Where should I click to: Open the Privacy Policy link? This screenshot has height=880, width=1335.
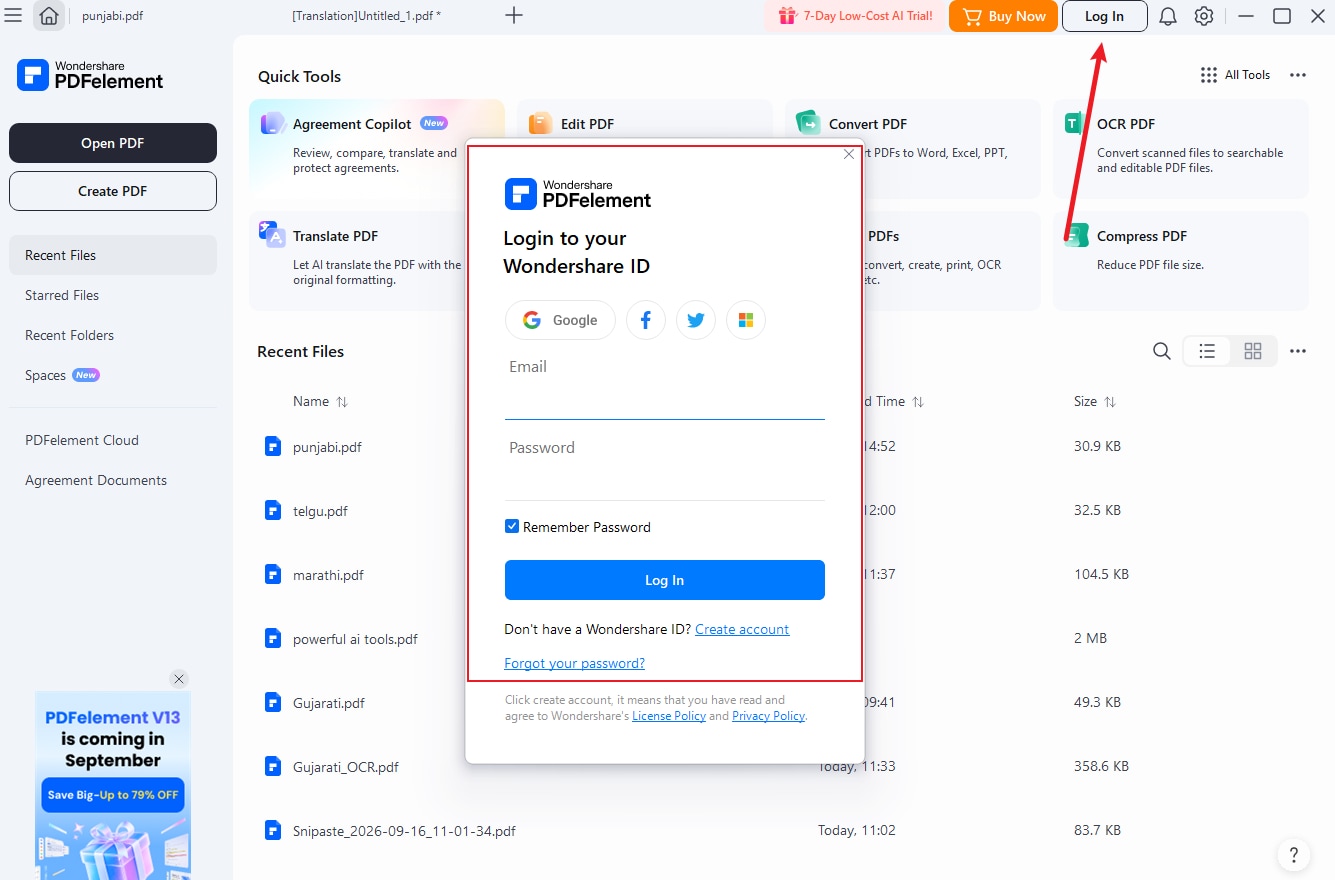(x=768, y=716)
